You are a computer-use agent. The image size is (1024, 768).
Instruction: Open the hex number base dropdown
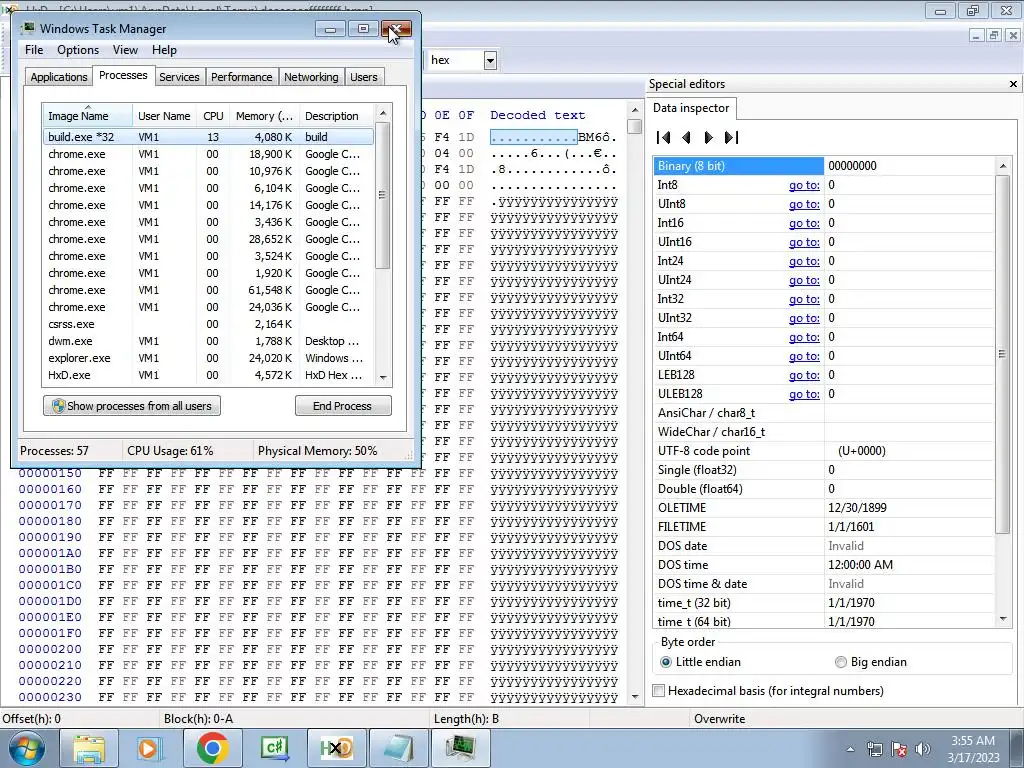point(490,61)
